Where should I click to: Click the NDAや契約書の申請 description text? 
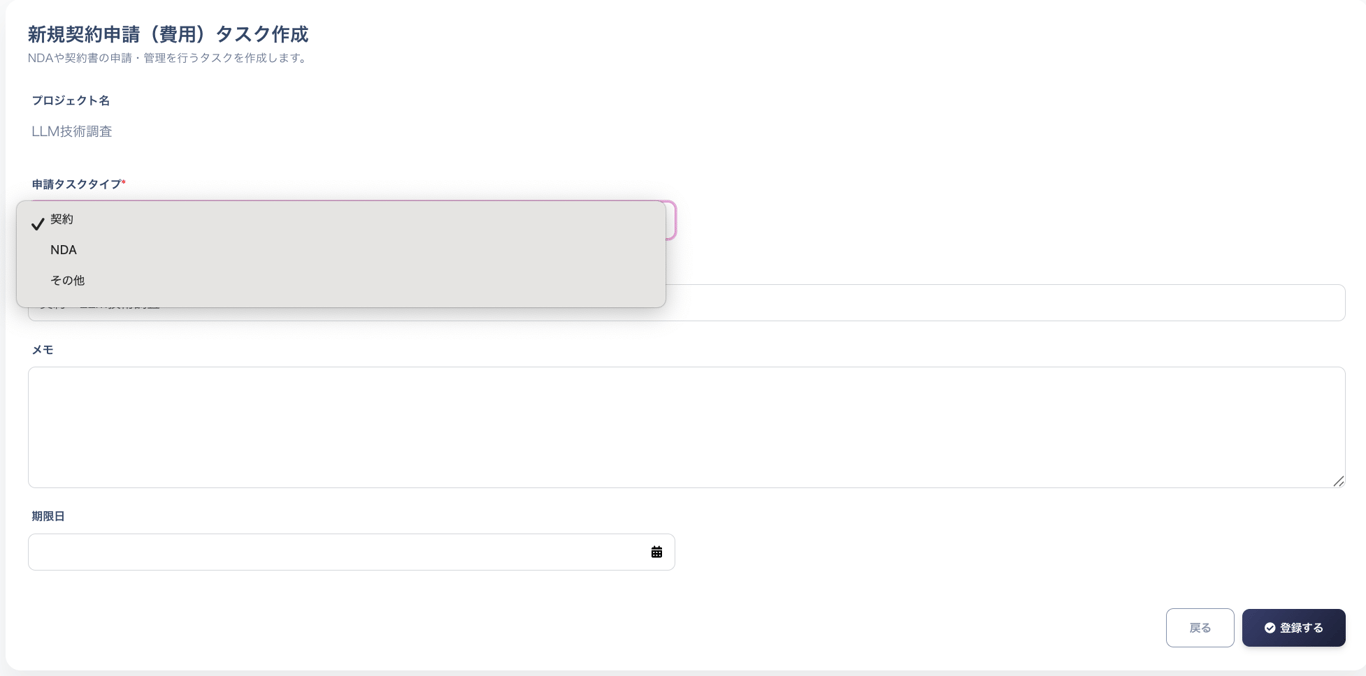(168, 58)
